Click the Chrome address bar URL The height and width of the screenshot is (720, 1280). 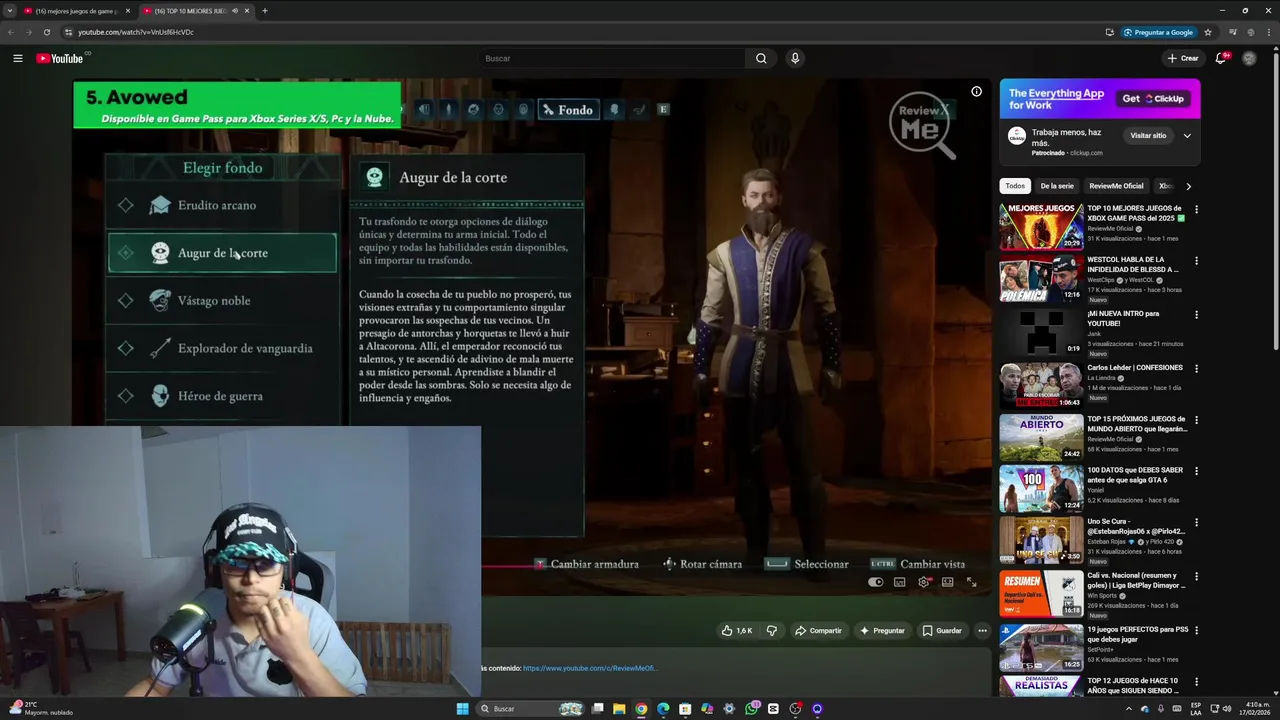(x=136, y=32)
